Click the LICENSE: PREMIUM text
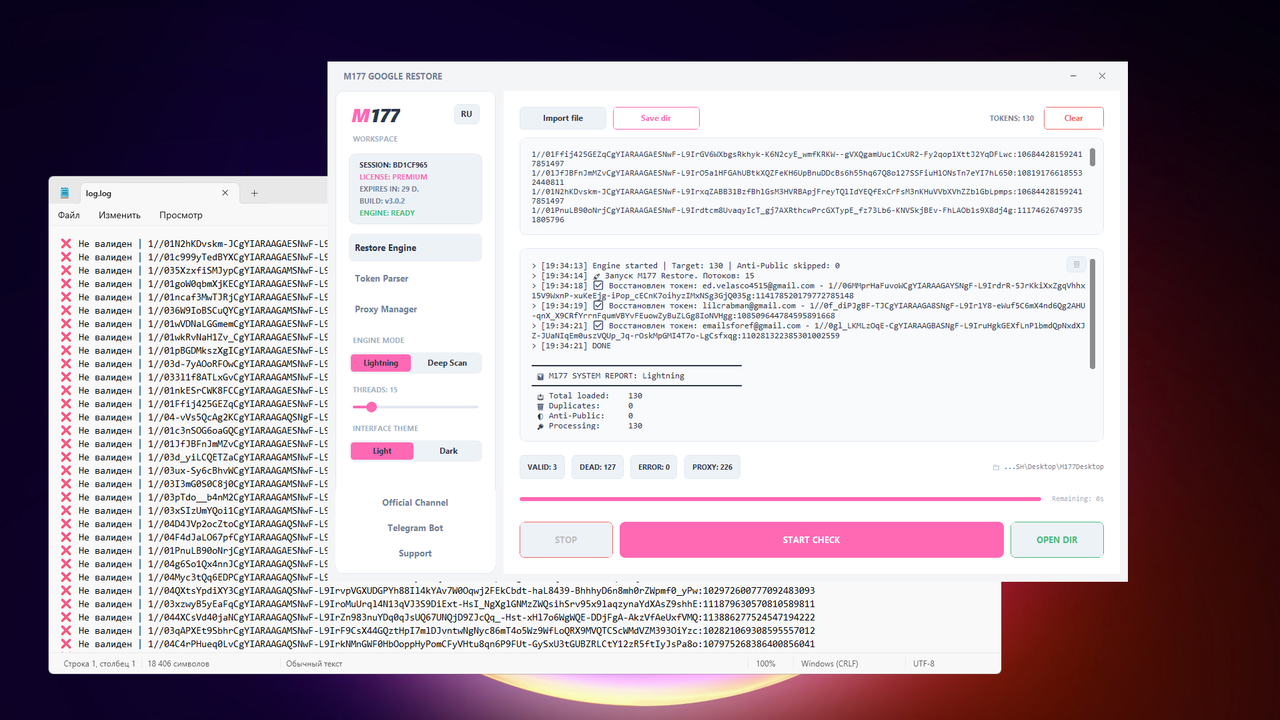The width and height of the screenshot is (1280, 720). (393, 177)
